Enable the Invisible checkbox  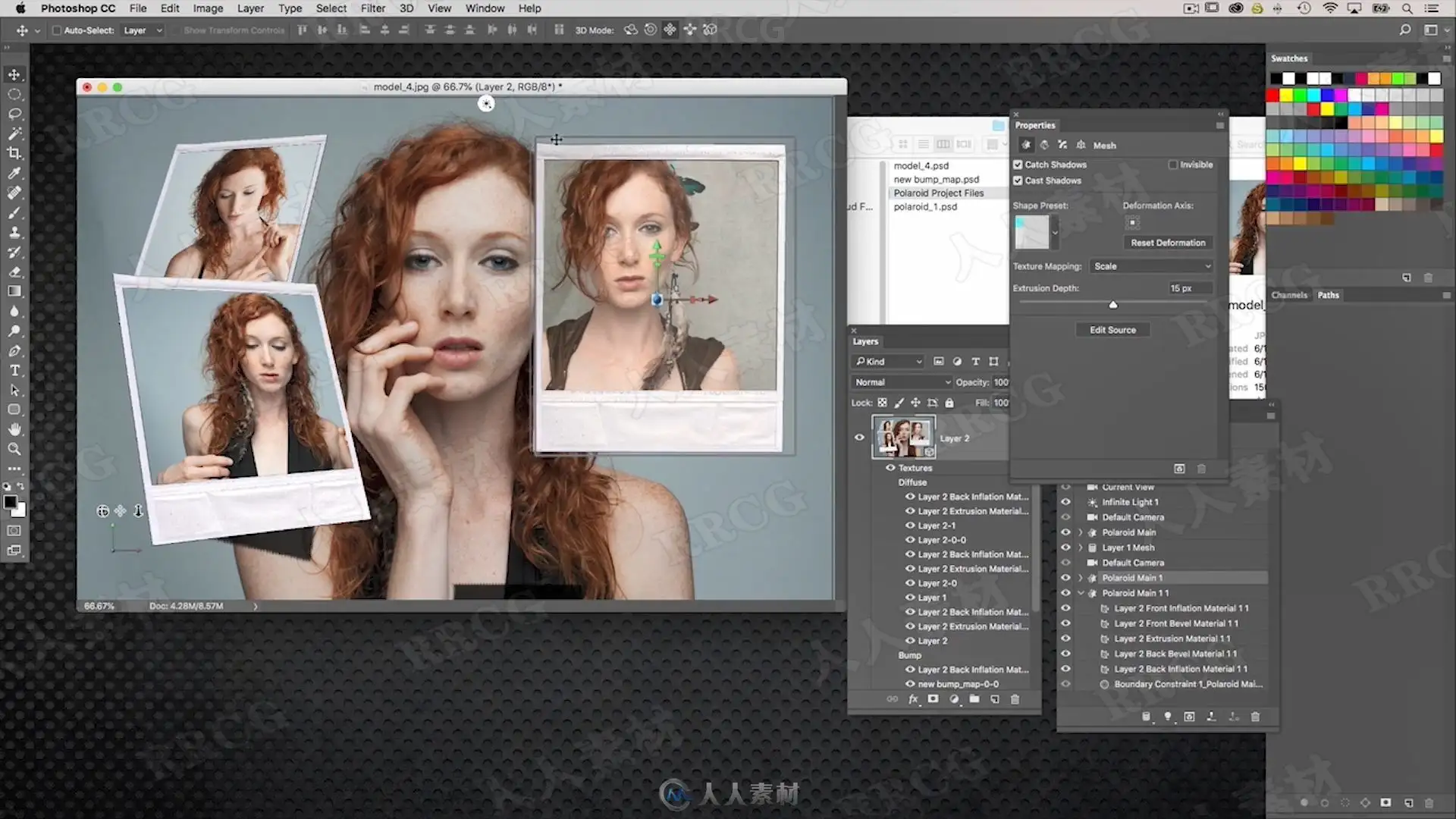coord(1172,165)
